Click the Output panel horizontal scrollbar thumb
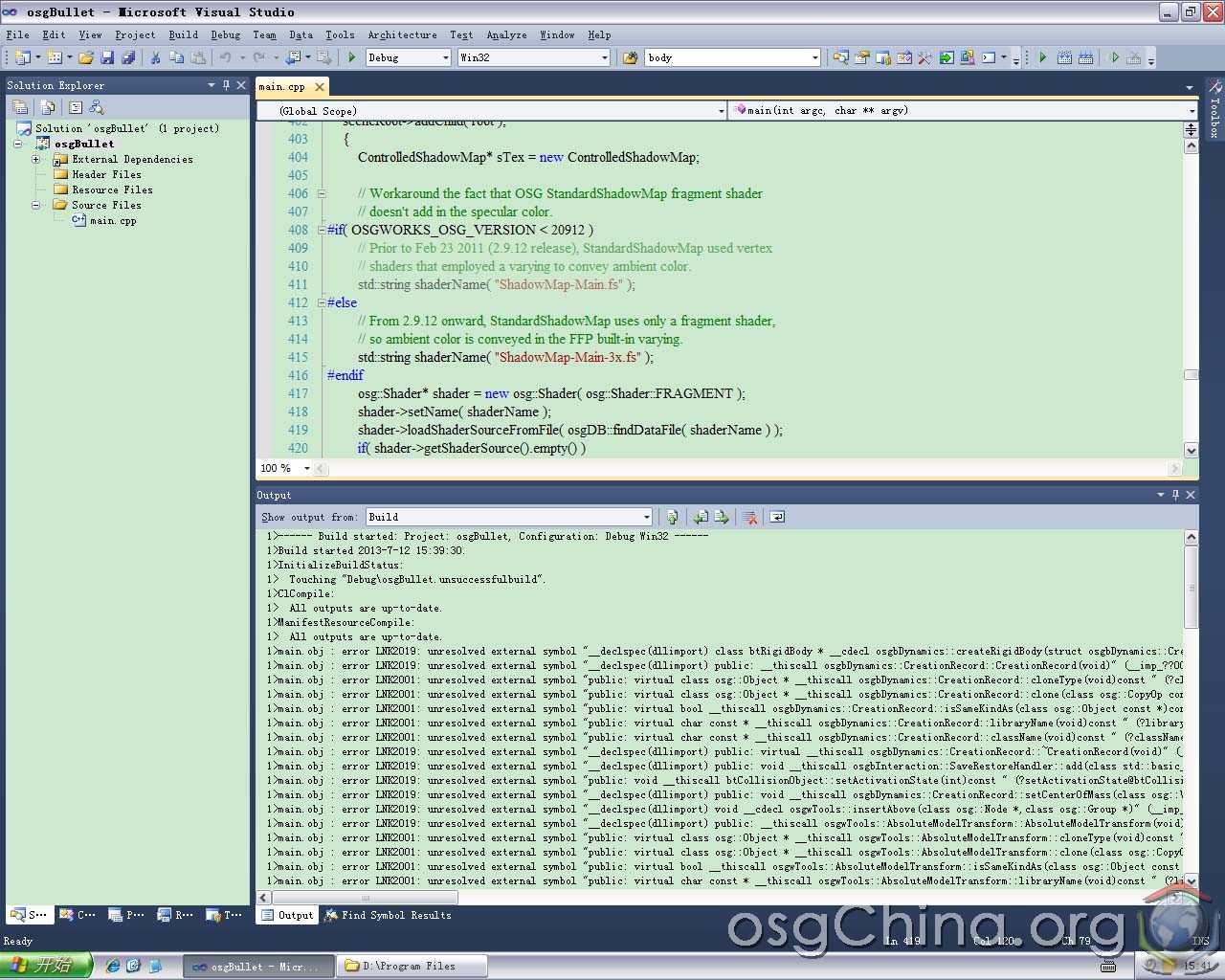 (365, 899)
